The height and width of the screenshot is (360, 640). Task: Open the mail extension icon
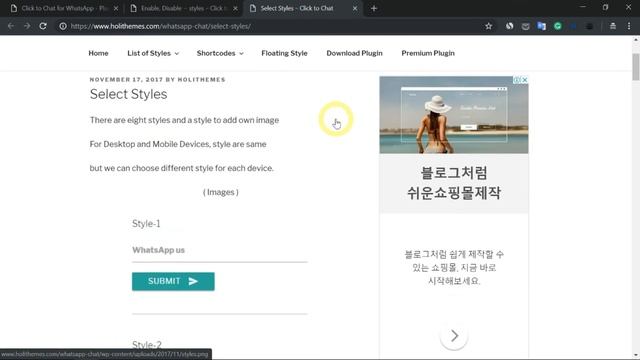click(x=526, y=26)
